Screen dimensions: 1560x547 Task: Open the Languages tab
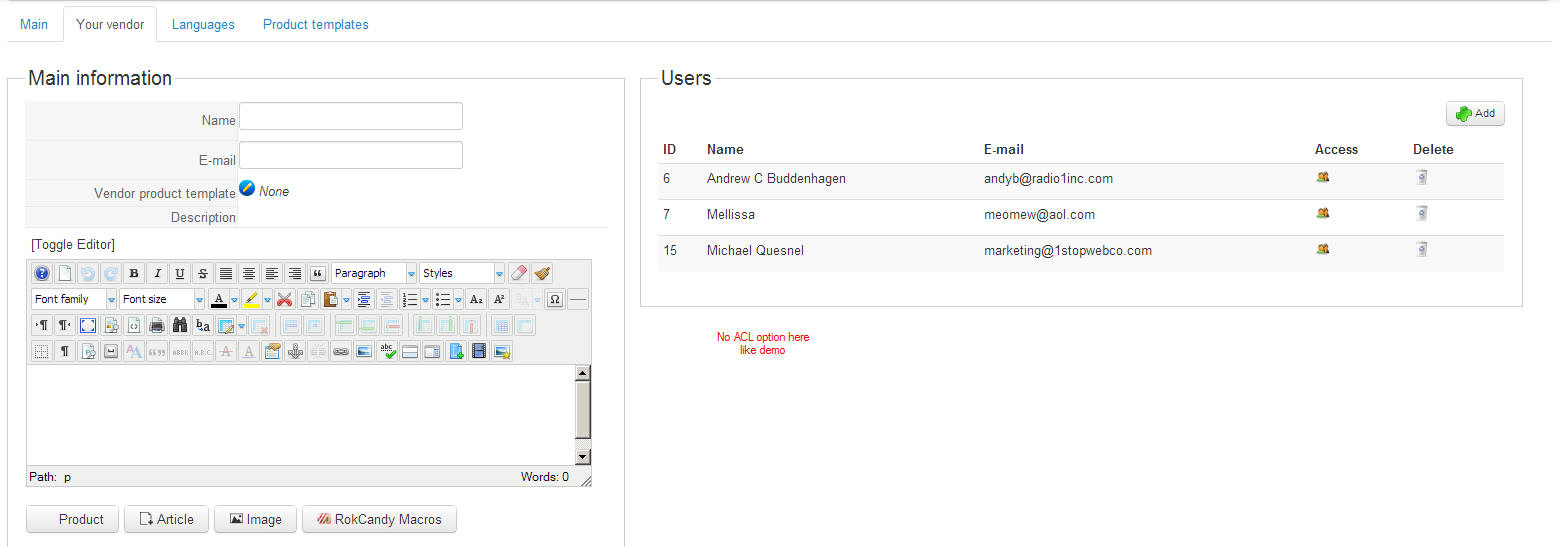pos(203,24)
